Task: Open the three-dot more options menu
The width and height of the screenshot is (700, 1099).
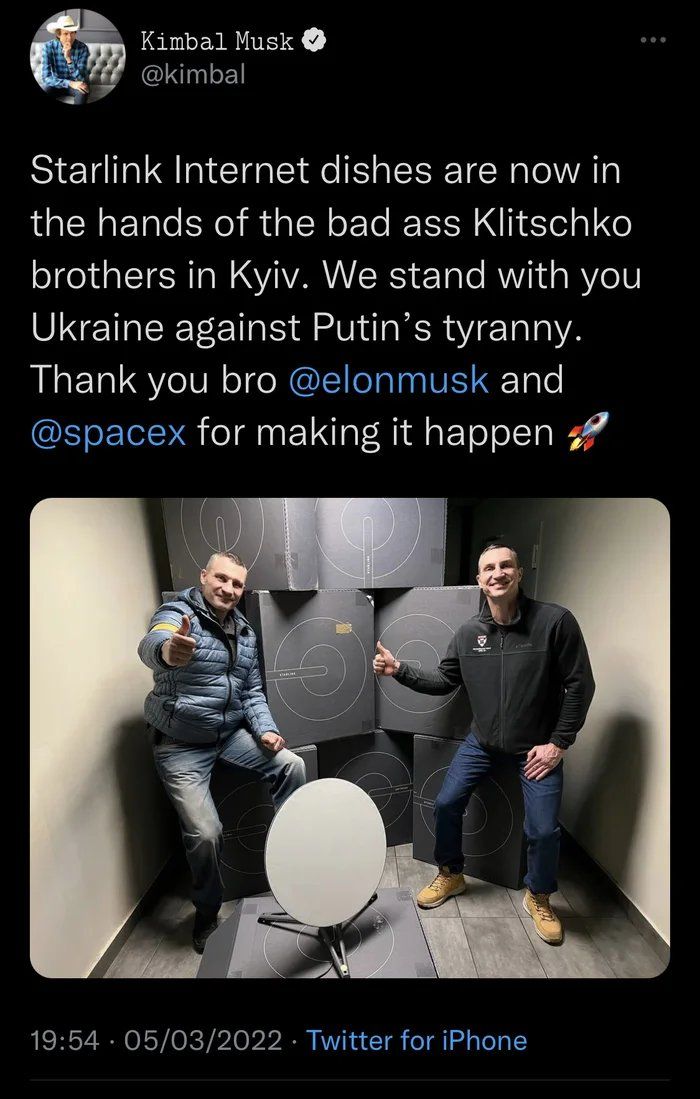Action: pyautogui.click(x=654, y=40)
